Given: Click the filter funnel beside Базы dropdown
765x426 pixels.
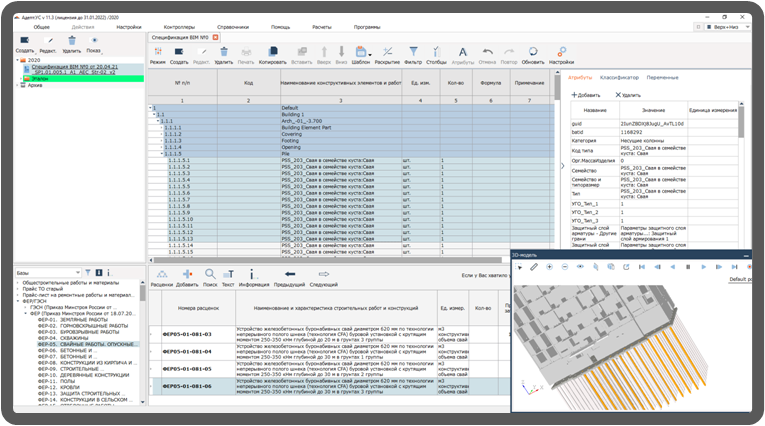Looking at the screenshot, I should point(88,273).
